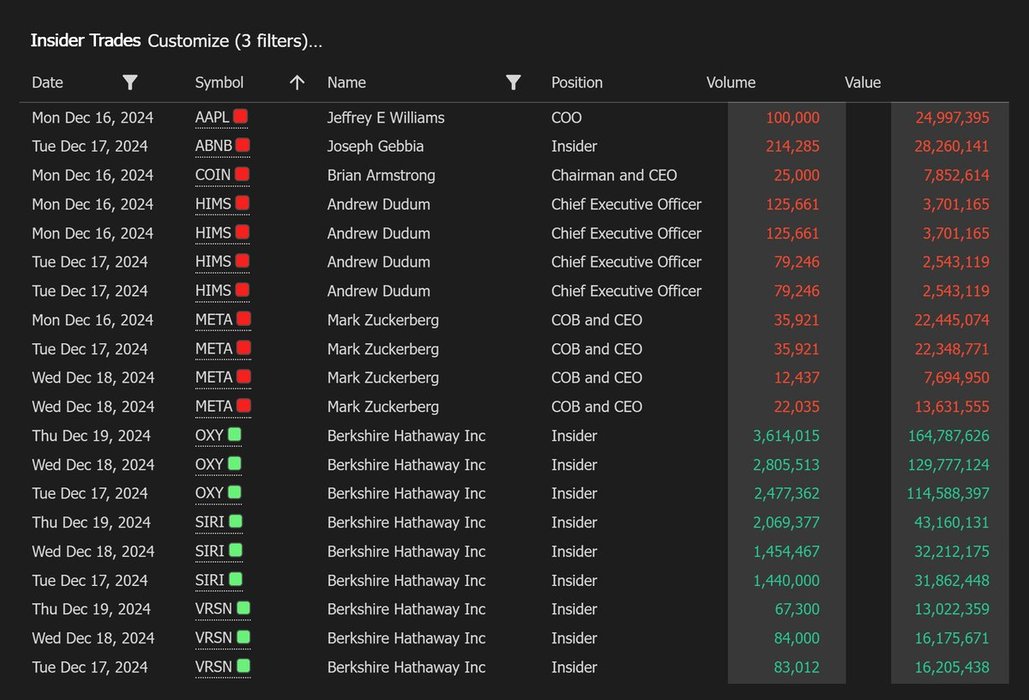Viewport: 1029px width, 700px height.
Task: Open the ABNB ticker symbol link
Action: (213, 146)
